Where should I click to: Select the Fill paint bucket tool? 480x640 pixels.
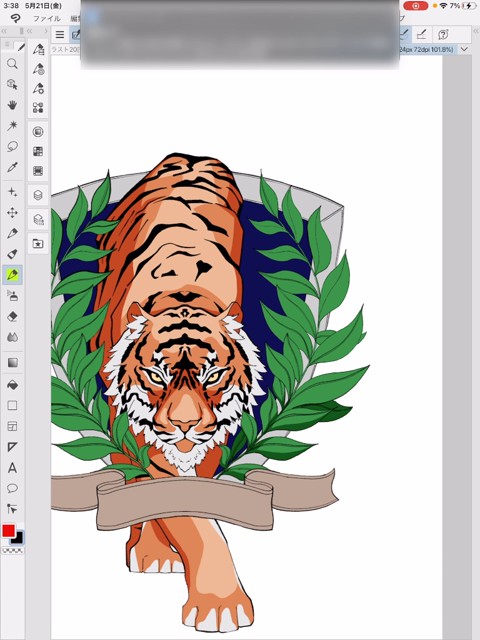12,384
